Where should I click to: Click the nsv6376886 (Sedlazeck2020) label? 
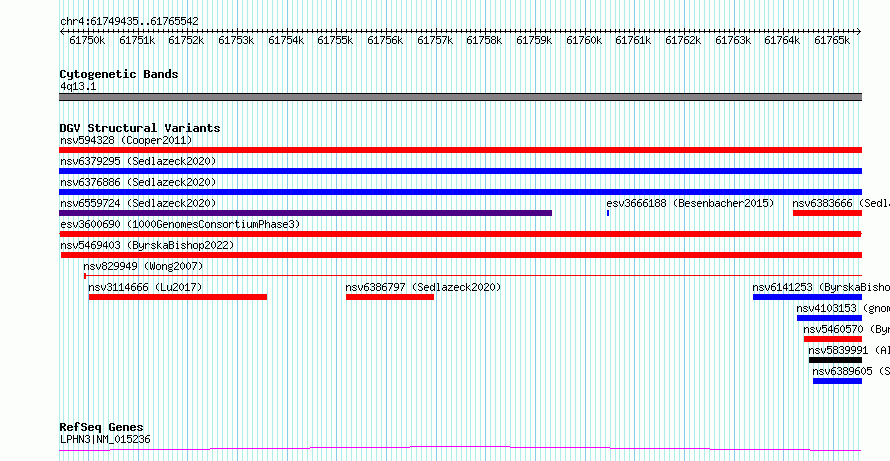(x=138, y=182)
